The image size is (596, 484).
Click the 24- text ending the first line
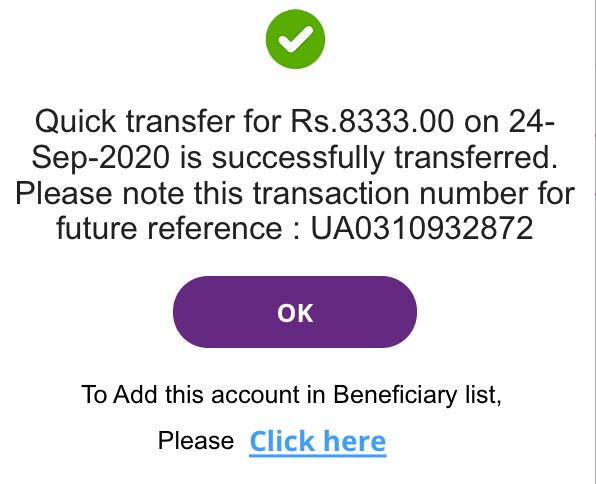[x=532, y=121]
